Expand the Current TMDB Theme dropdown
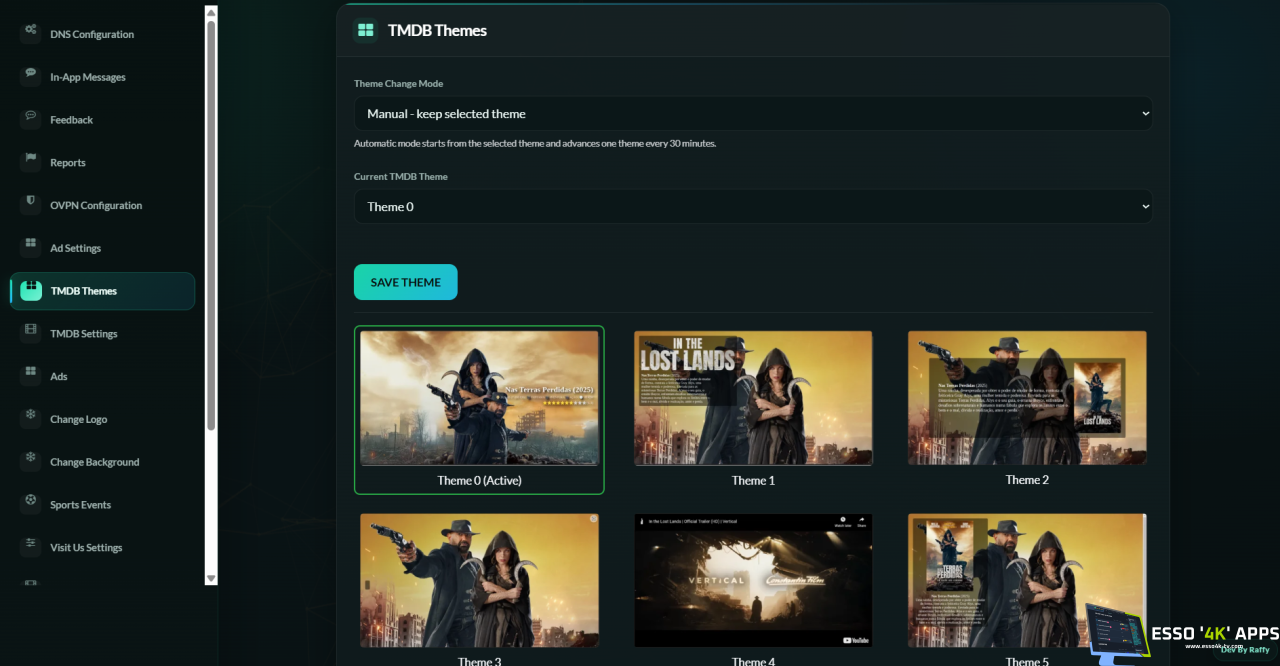 [753, 207]
